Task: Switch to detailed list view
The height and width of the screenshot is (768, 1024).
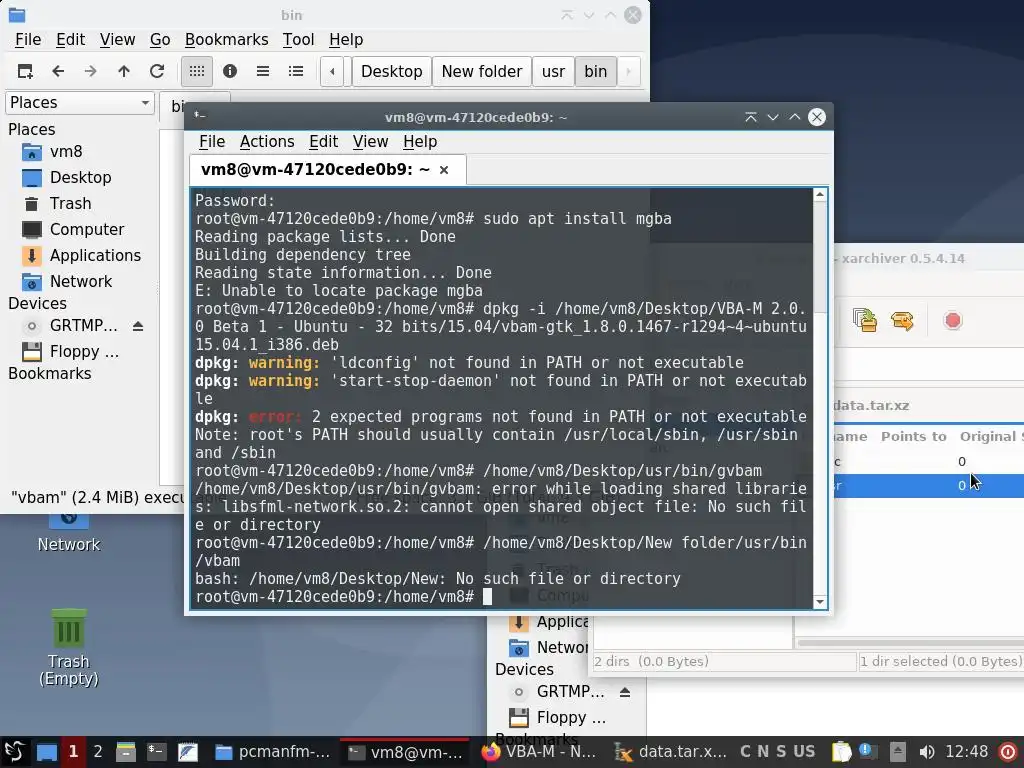Action: [296, 71]
